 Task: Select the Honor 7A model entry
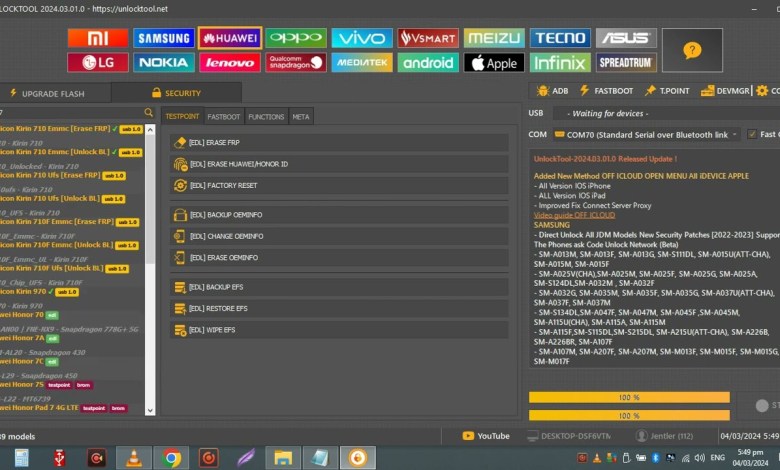30,338
